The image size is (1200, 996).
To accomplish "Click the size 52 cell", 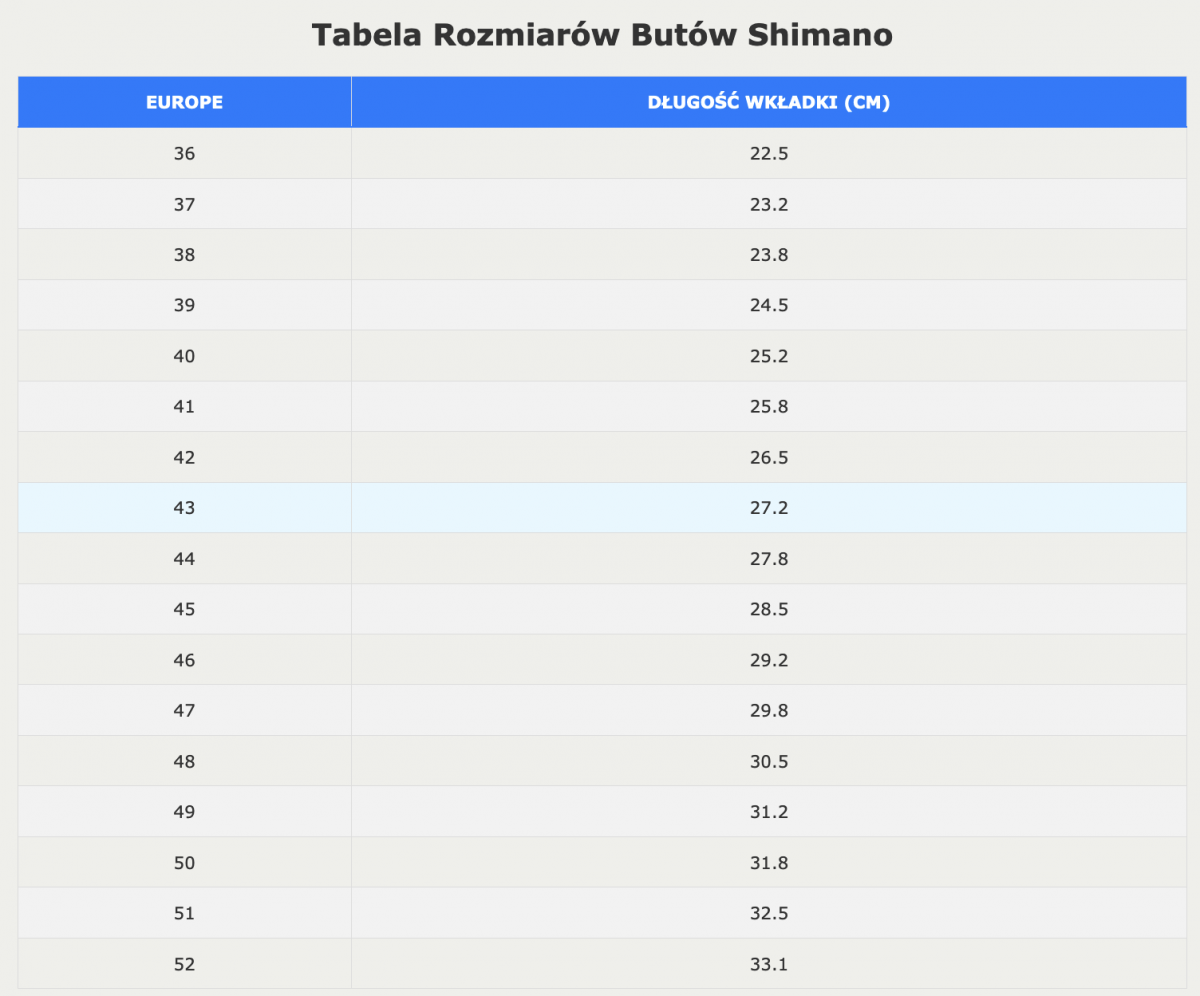I will 184,964.
